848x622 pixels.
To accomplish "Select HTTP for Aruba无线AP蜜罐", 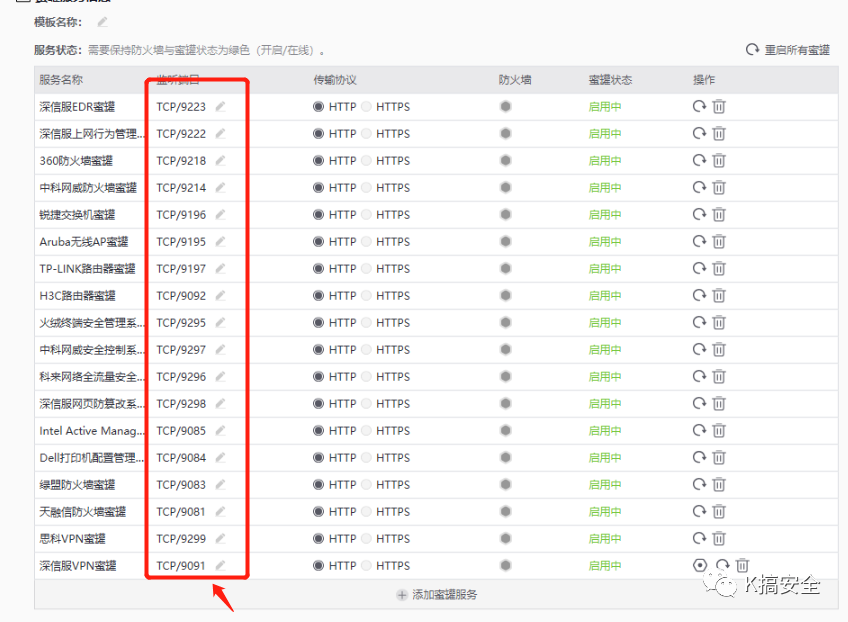I will tap(319, 242).
